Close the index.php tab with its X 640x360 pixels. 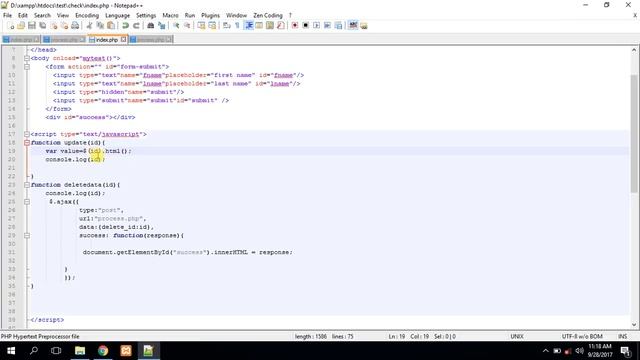tap(123, 40)
